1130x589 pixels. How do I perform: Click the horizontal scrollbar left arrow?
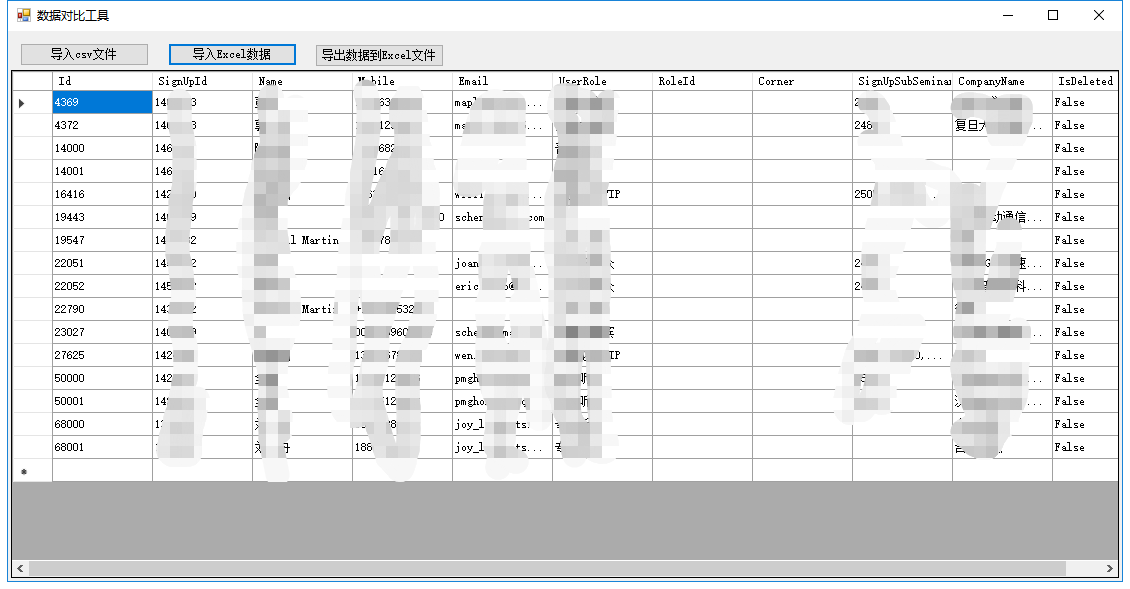(x=20, y=569)
